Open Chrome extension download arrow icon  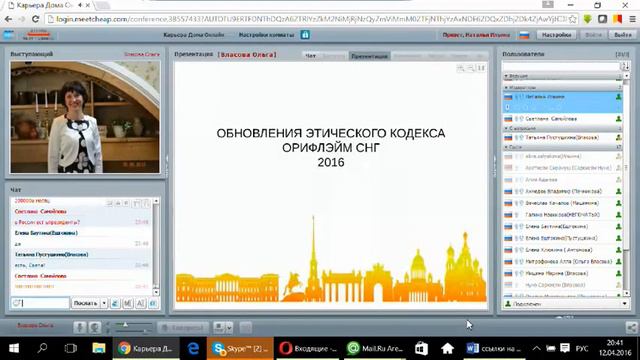[x=587, y=19]
